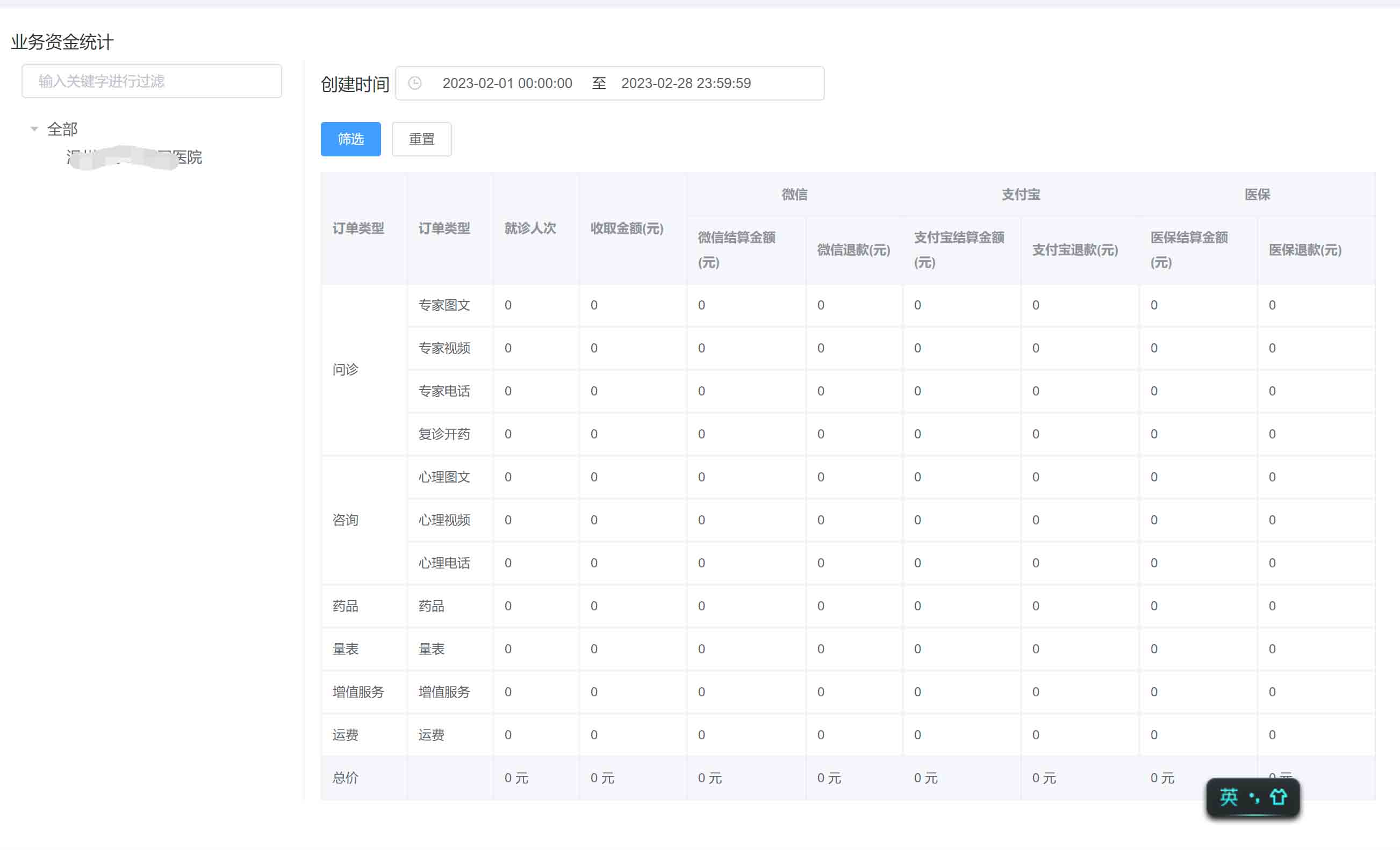Click the 筛选 filter button
Screen dimensions: 1400x850
[x=350, y=139]
